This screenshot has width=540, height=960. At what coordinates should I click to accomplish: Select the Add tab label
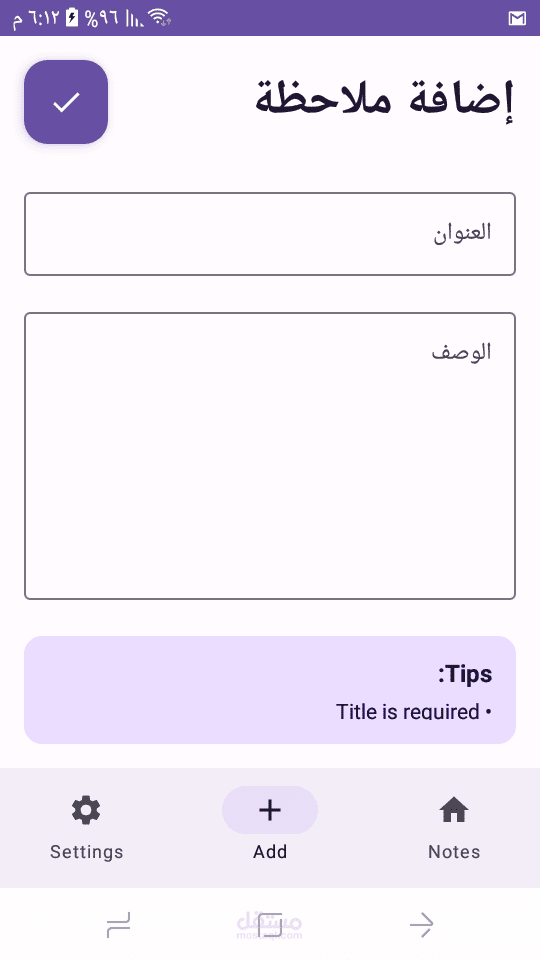(x=270, y=852)
